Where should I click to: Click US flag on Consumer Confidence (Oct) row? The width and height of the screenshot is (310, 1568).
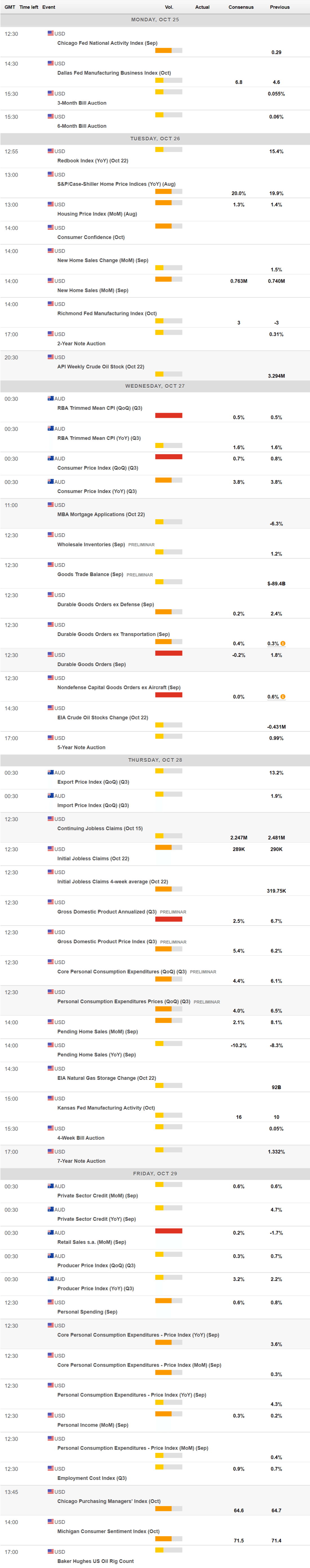pos(51,228)
